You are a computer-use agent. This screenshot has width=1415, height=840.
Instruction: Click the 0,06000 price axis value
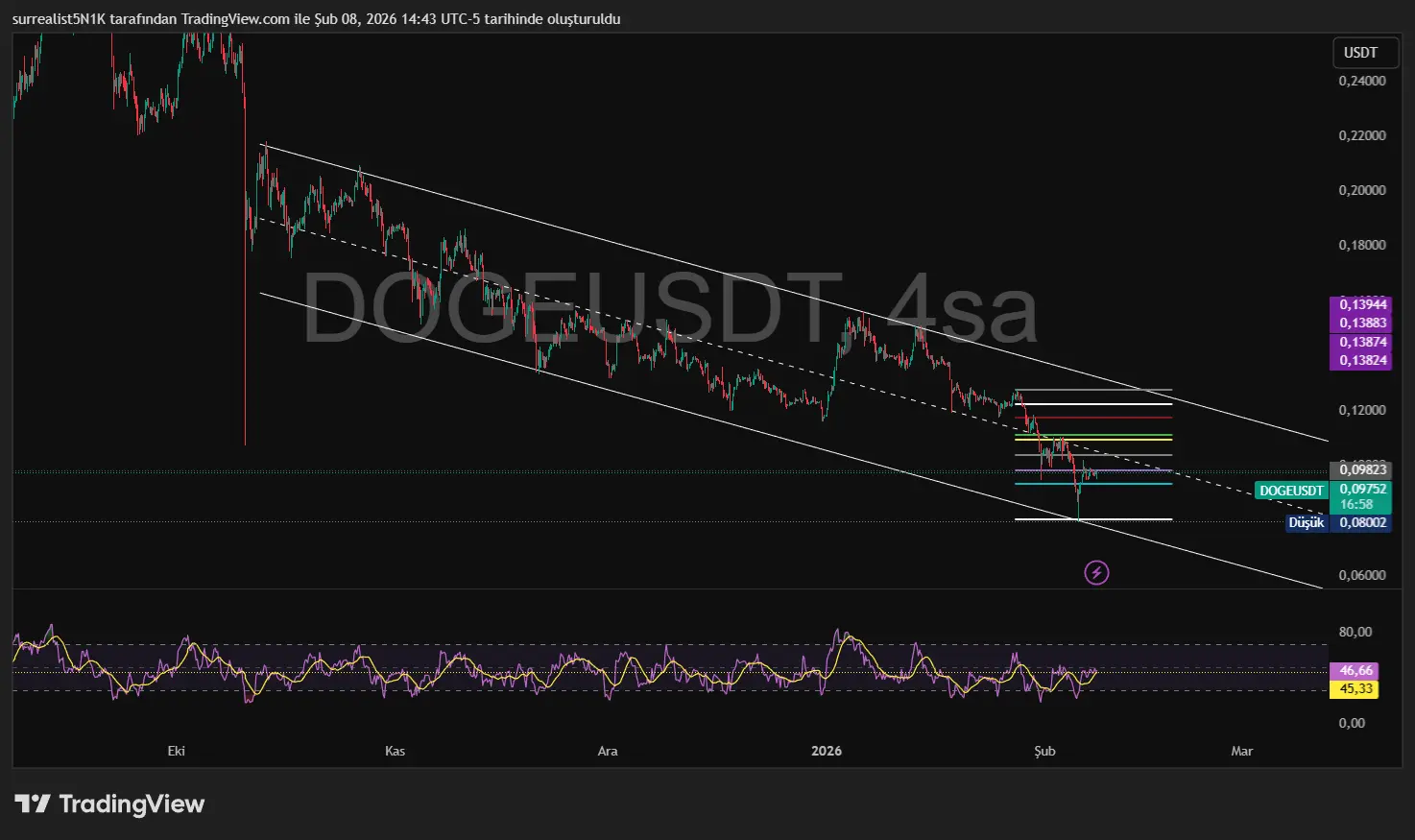pos(1362,575)
